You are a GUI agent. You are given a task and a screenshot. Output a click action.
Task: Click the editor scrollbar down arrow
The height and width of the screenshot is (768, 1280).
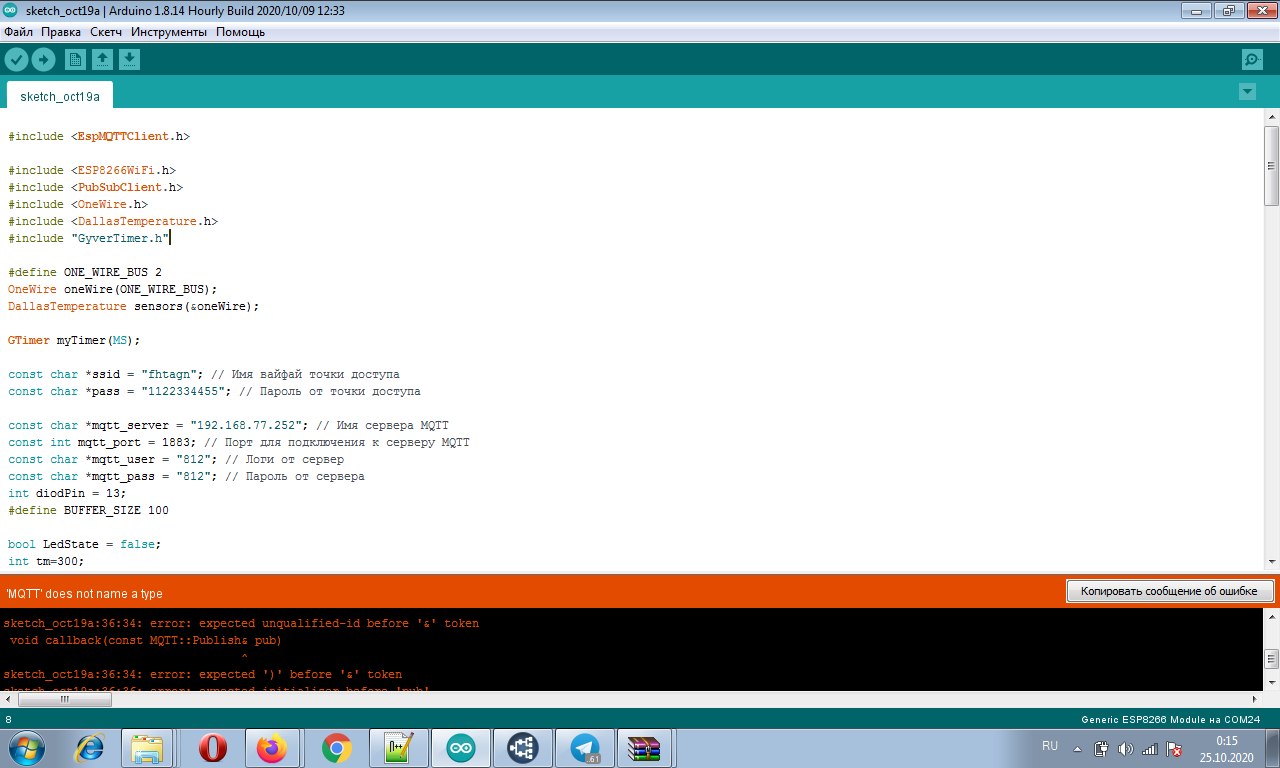[1271, 563]
